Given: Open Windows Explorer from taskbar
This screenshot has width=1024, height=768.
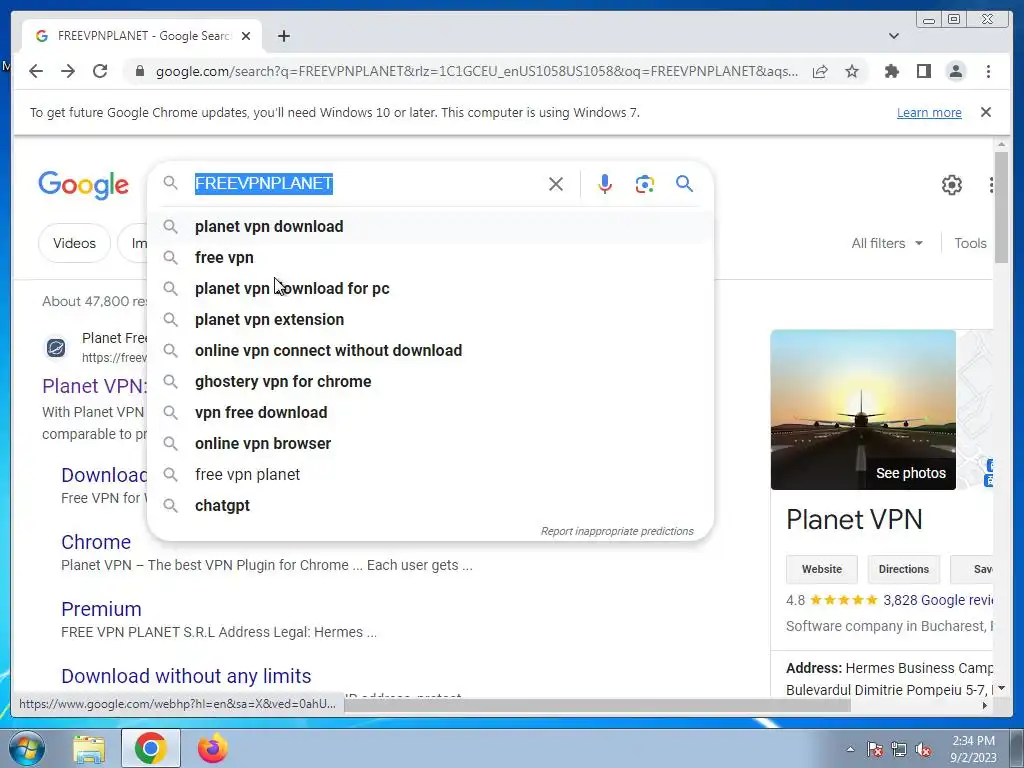Looking at the screenshot, I should tap(89, 749).
